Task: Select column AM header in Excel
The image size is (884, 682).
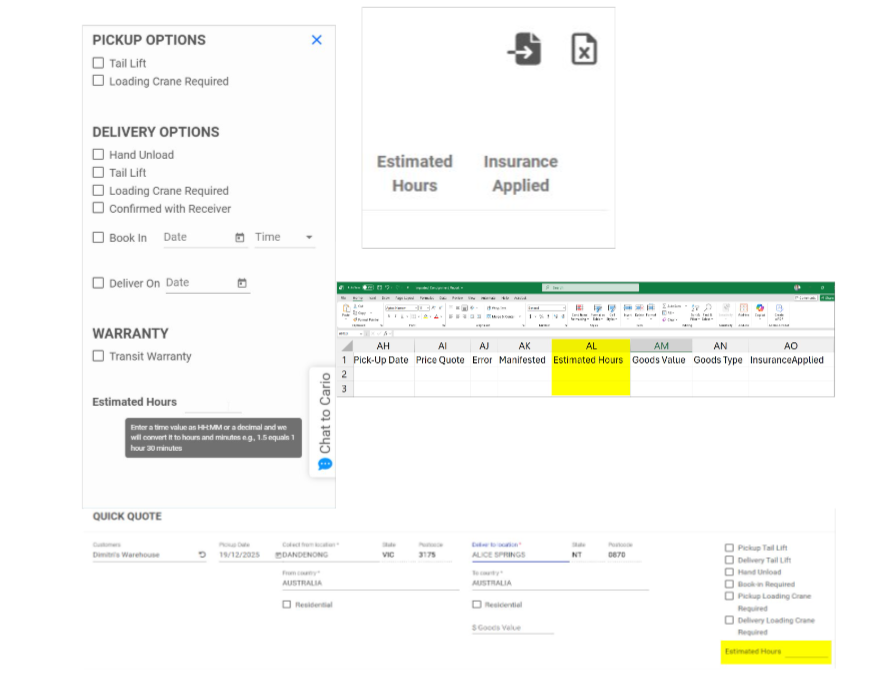Action: click(x=661, y=346)
